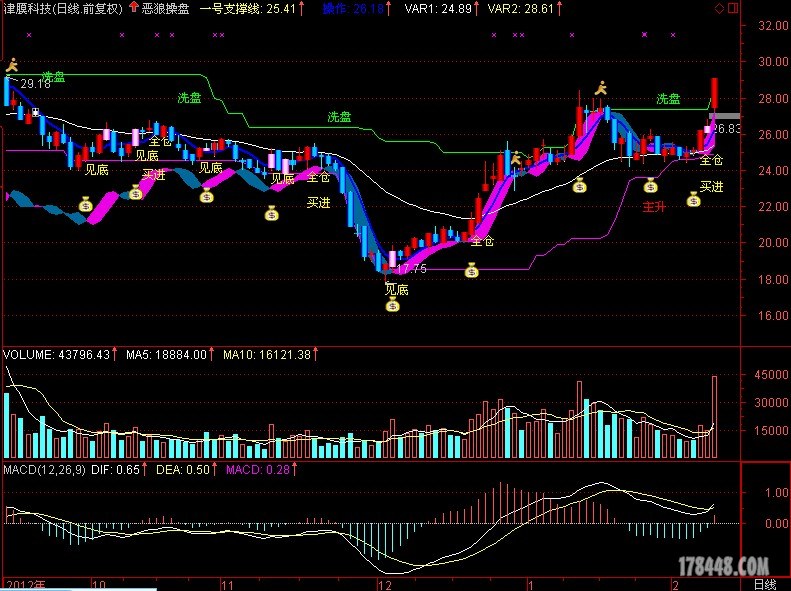Click the last red candlestick reaching 29.00
Image resolution: width=791 pixels, height=591 pixels.
coord(715,93)
